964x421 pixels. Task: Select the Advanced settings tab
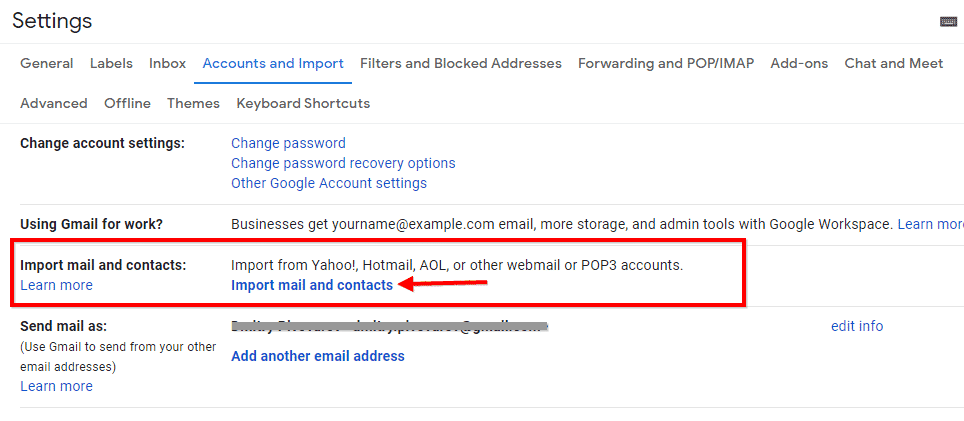pyautogui.click(x=53, y=103)
